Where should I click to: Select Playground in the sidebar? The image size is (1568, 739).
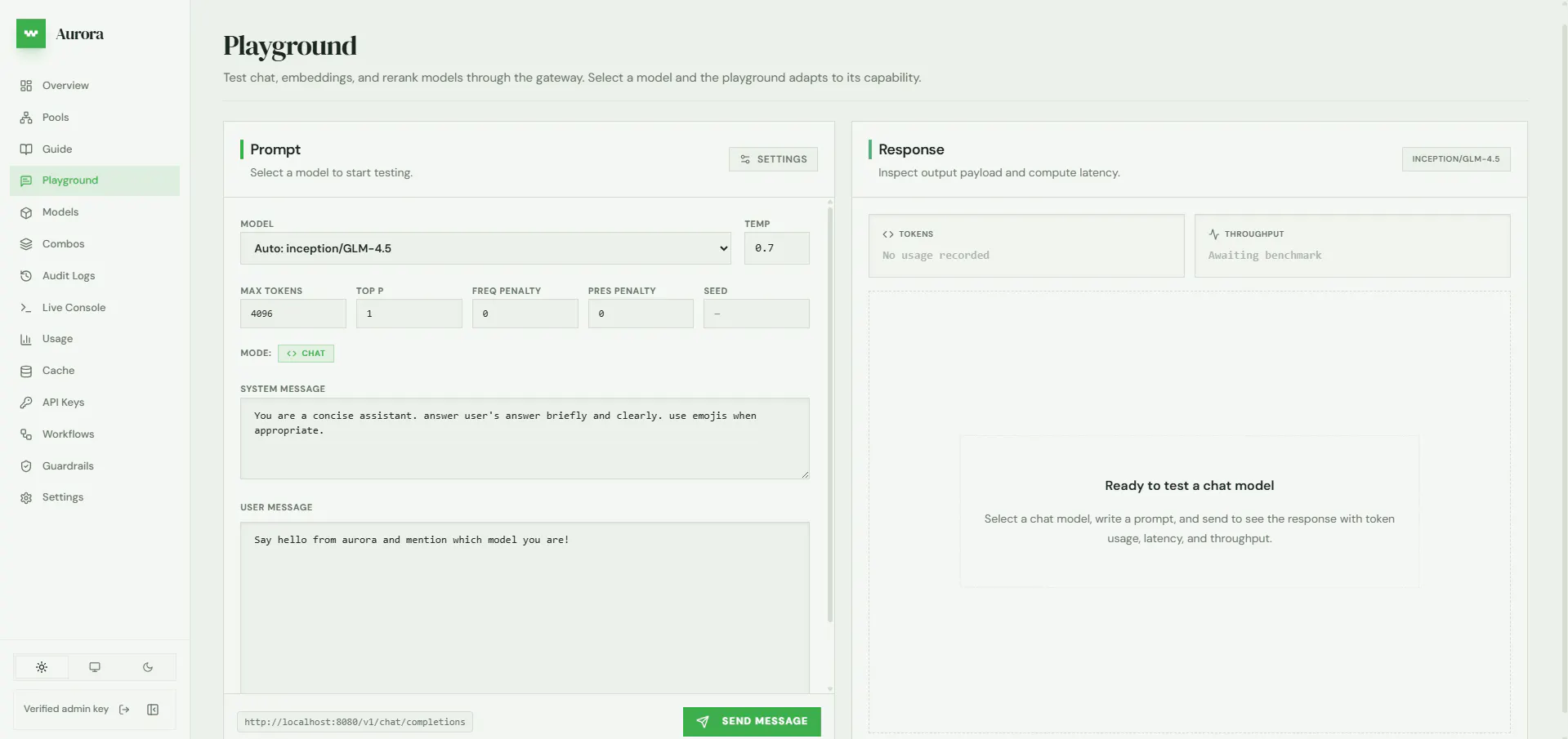(x=95, y=180)
